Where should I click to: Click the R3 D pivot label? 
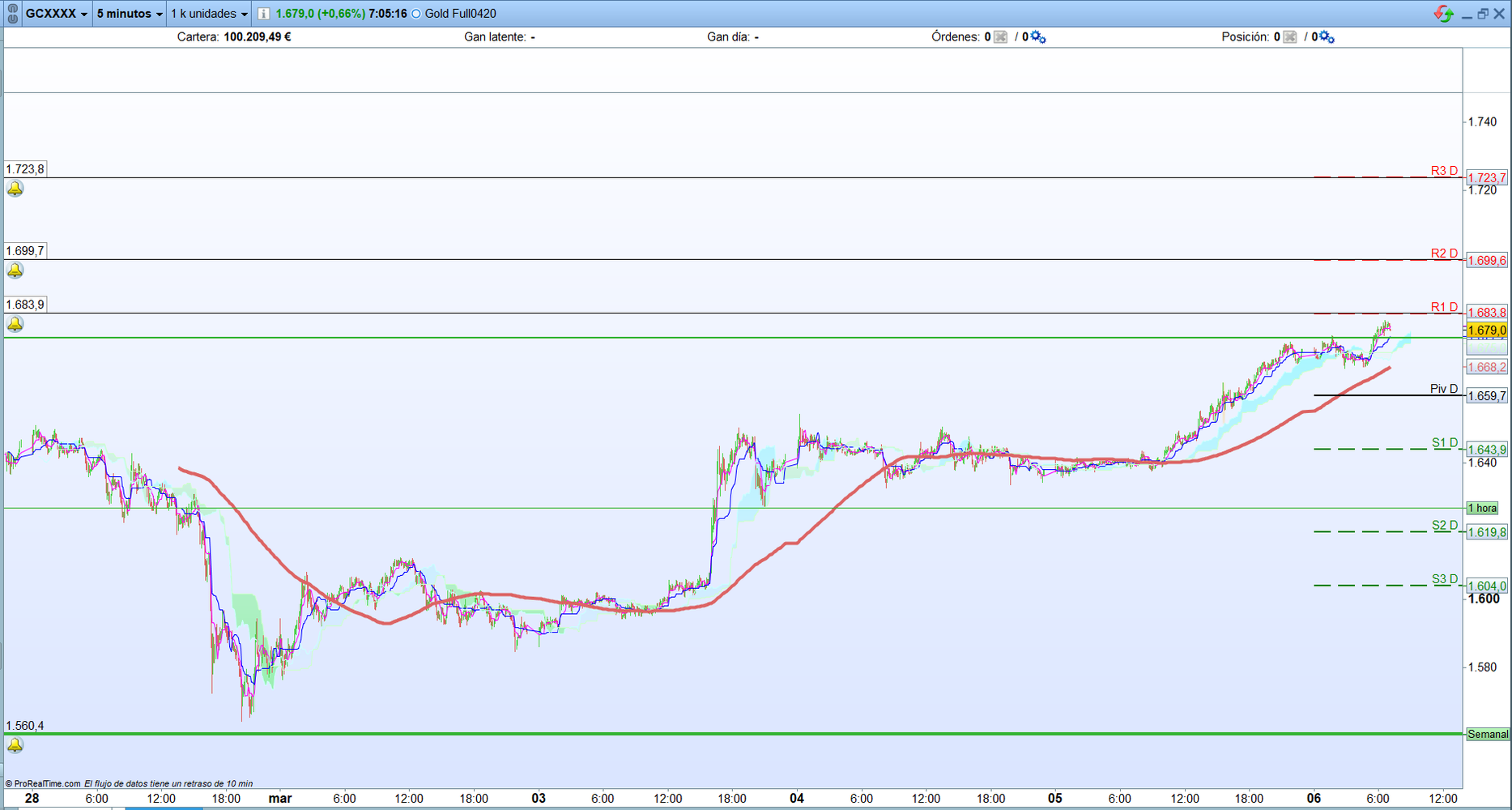click(x=1444, y=171)
